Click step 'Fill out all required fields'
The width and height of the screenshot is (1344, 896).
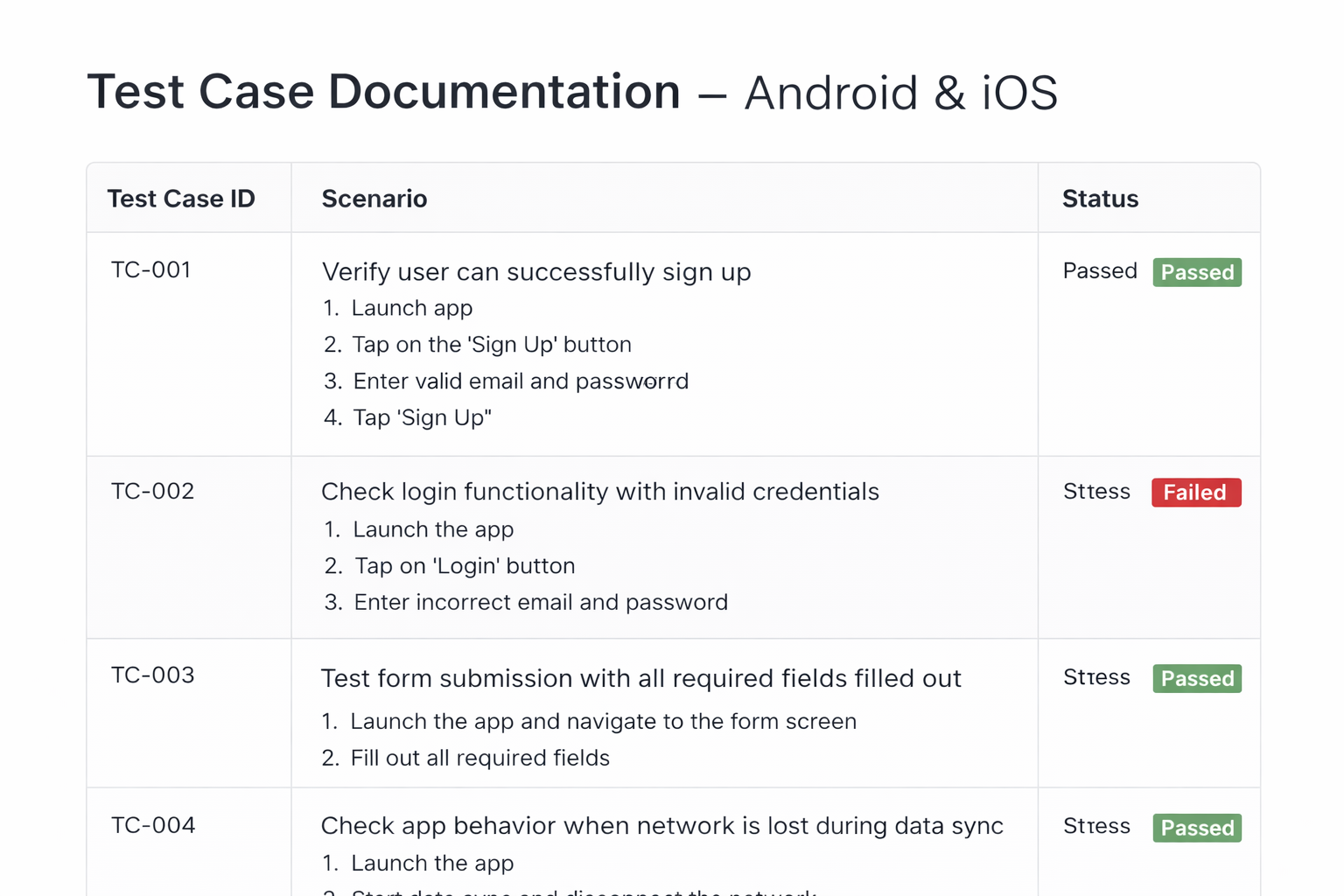tap(479, 758)
